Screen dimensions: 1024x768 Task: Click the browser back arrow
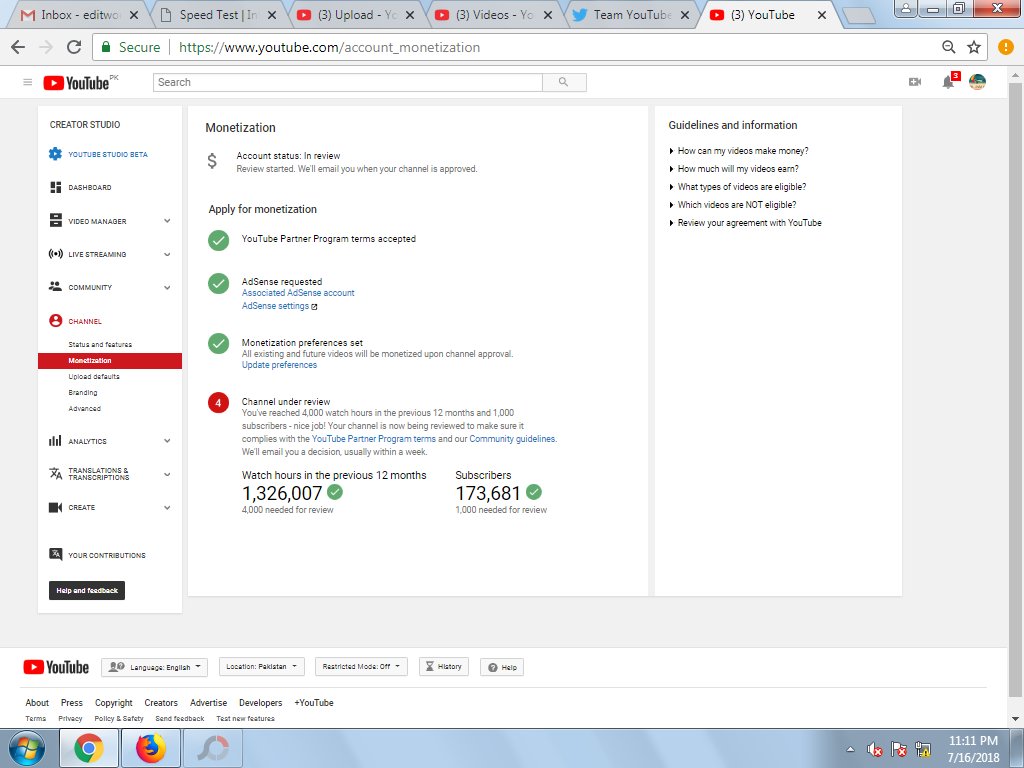coord(18,47)
